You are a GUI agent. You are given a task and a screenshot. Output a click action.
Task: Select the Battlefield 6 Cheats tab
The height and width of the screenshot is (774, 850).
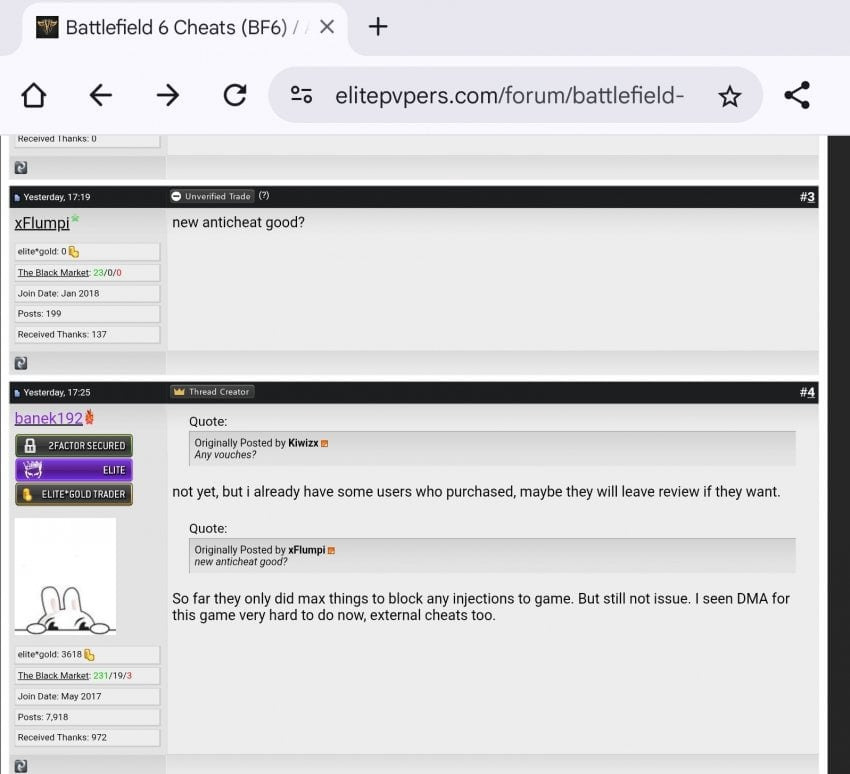click(x=184, y=28)
